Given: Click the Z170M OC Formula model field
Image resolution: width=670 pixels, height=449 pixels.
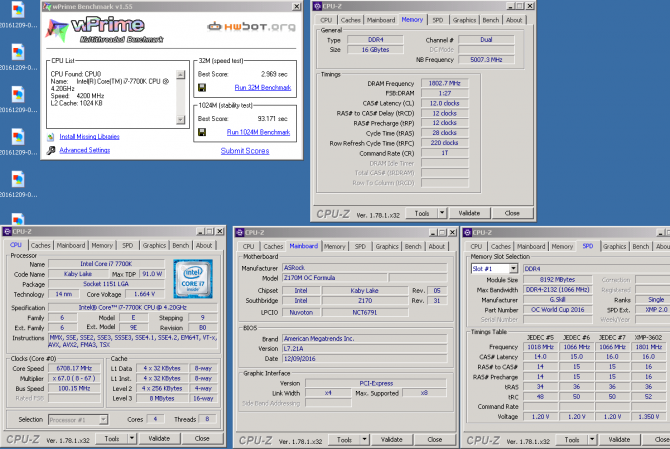Looking at the screenshot, I should (335, 278).
